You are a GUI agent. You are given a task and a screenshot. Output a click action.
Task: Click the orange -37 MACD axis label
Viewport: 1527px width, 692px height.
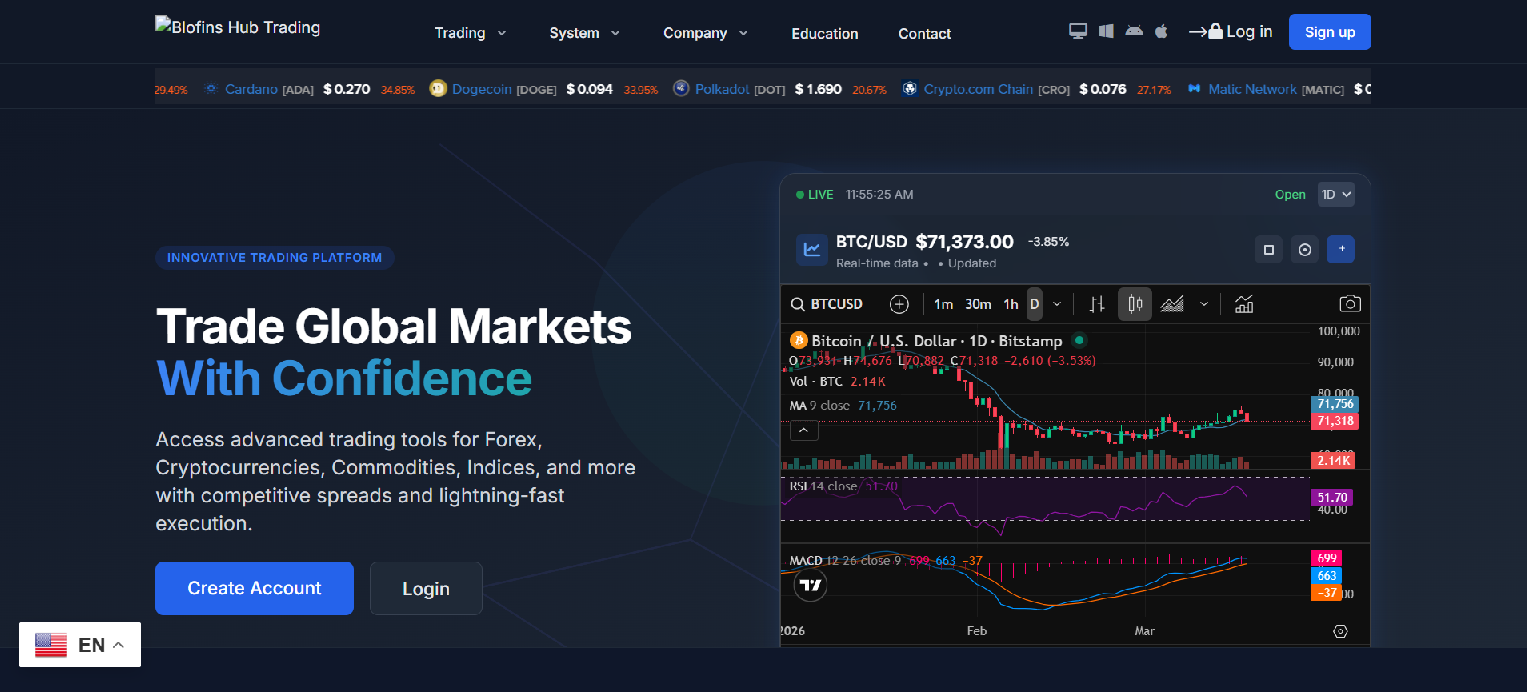coord(1325,593)
